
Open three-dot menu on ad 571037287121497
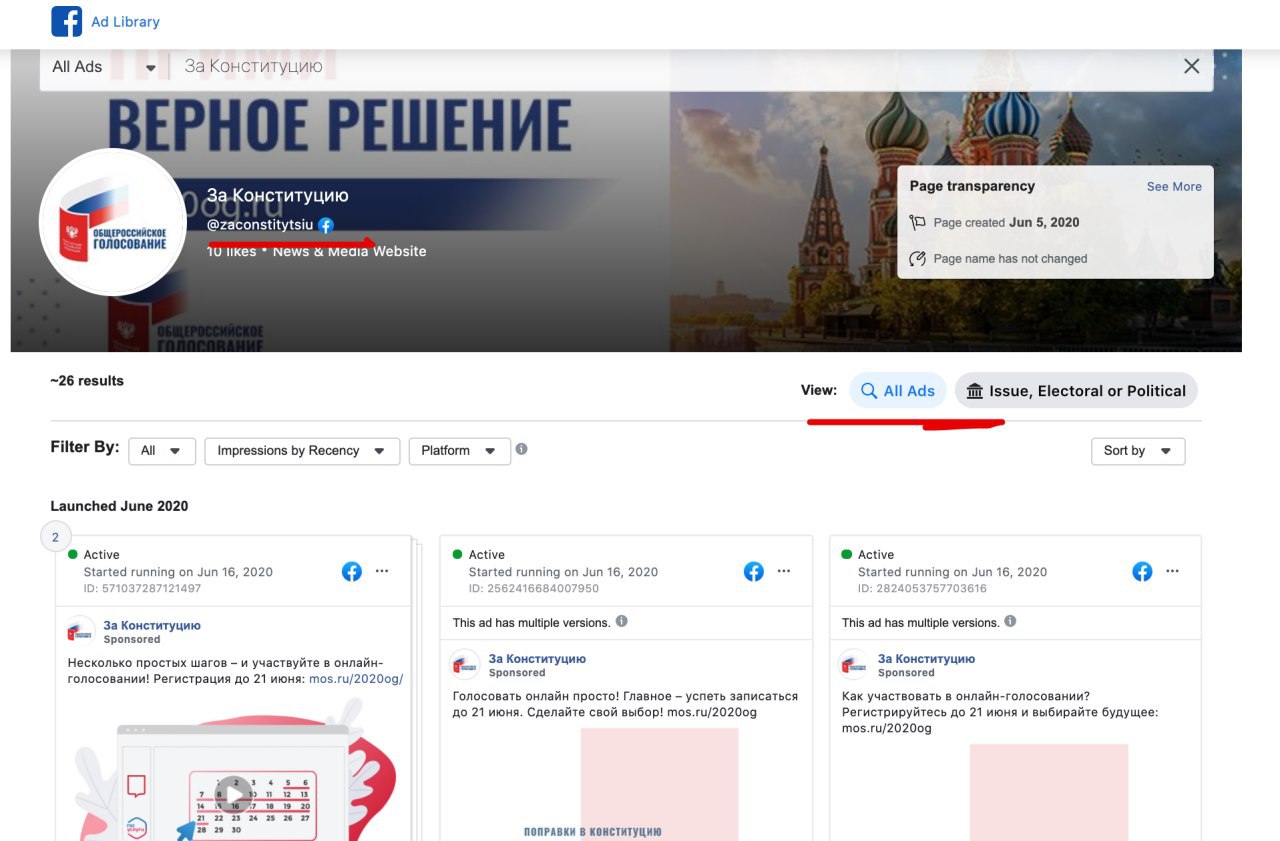click(382, 571)
